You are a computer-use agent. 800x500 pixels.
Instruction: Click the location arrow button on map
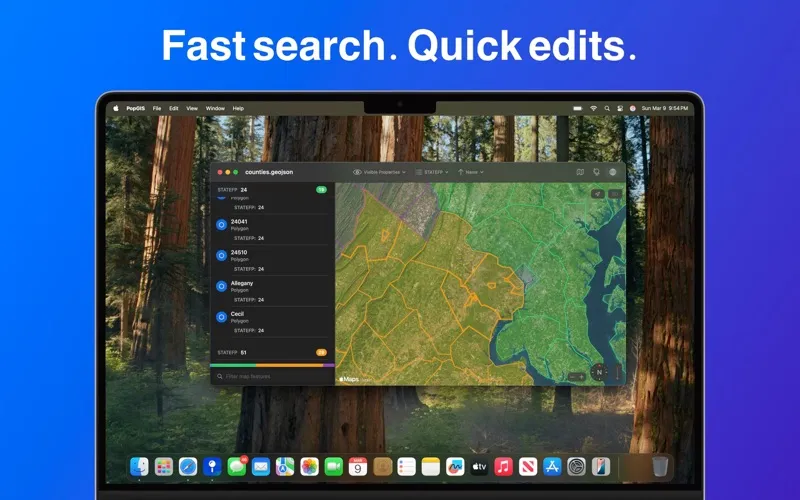pos(598,194)
